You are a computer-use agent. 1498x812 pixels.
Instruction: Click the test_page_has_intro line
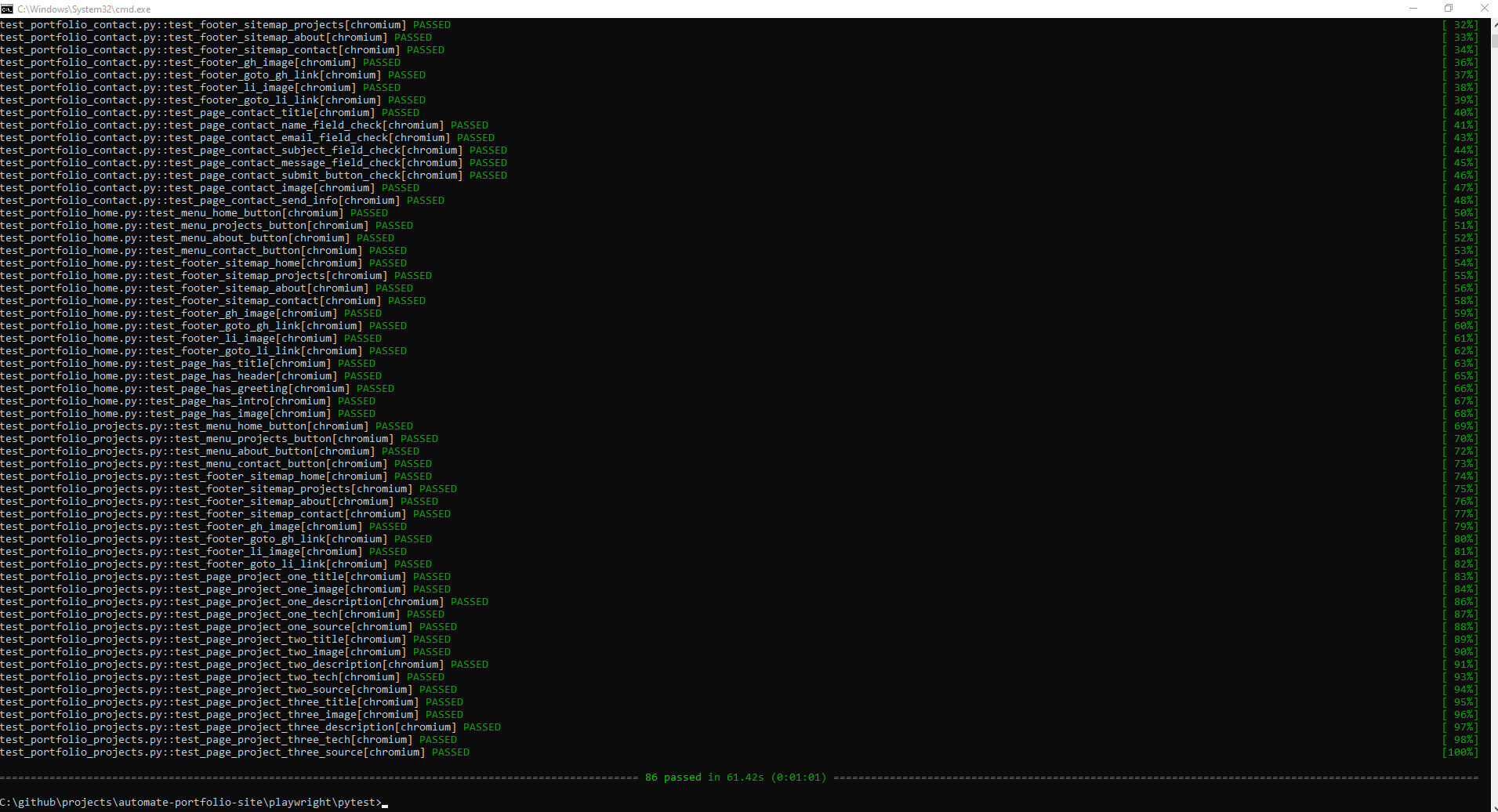187,401
